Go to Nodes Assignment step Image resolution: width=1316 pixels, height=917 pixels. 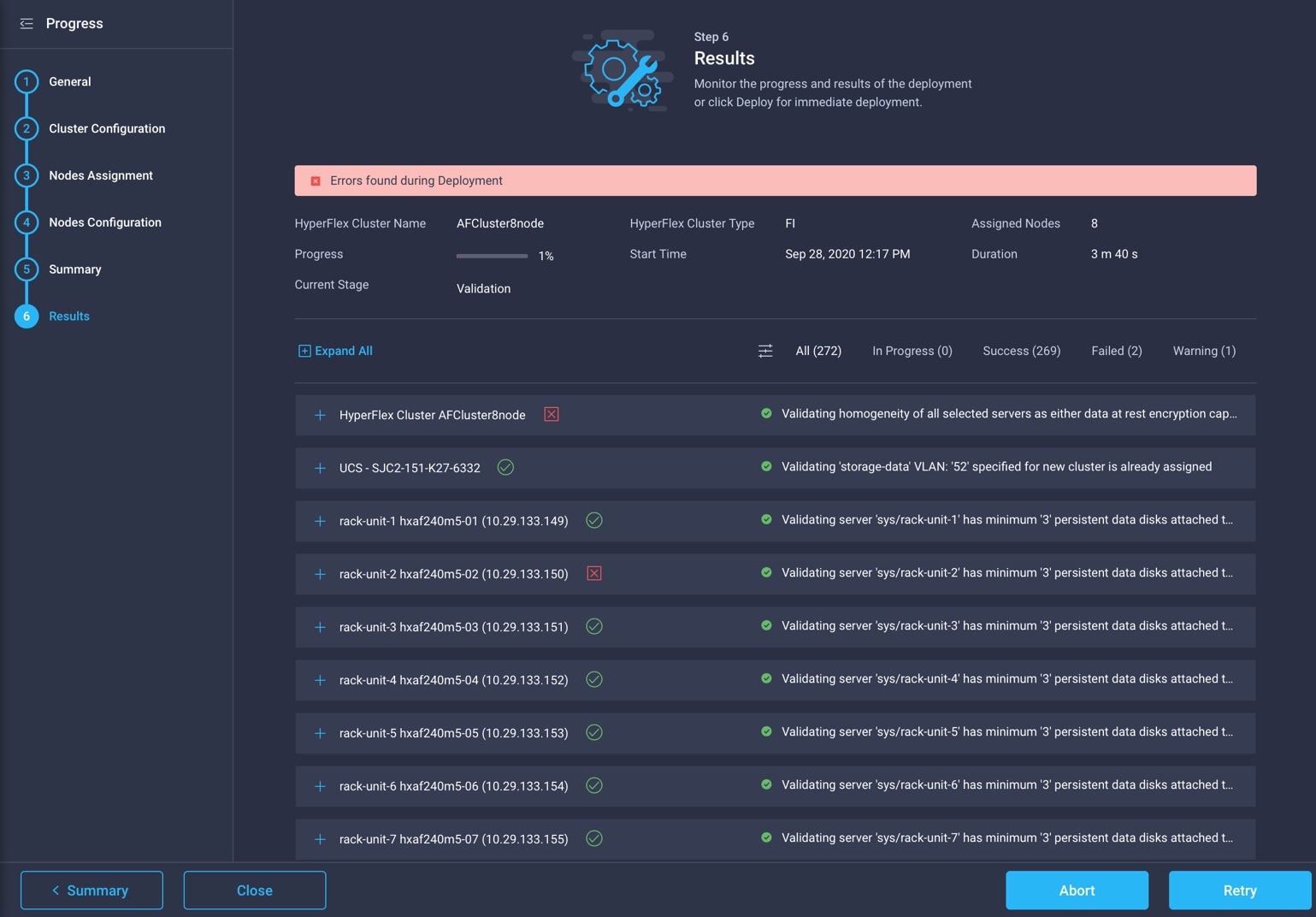(x=101, y=175)
